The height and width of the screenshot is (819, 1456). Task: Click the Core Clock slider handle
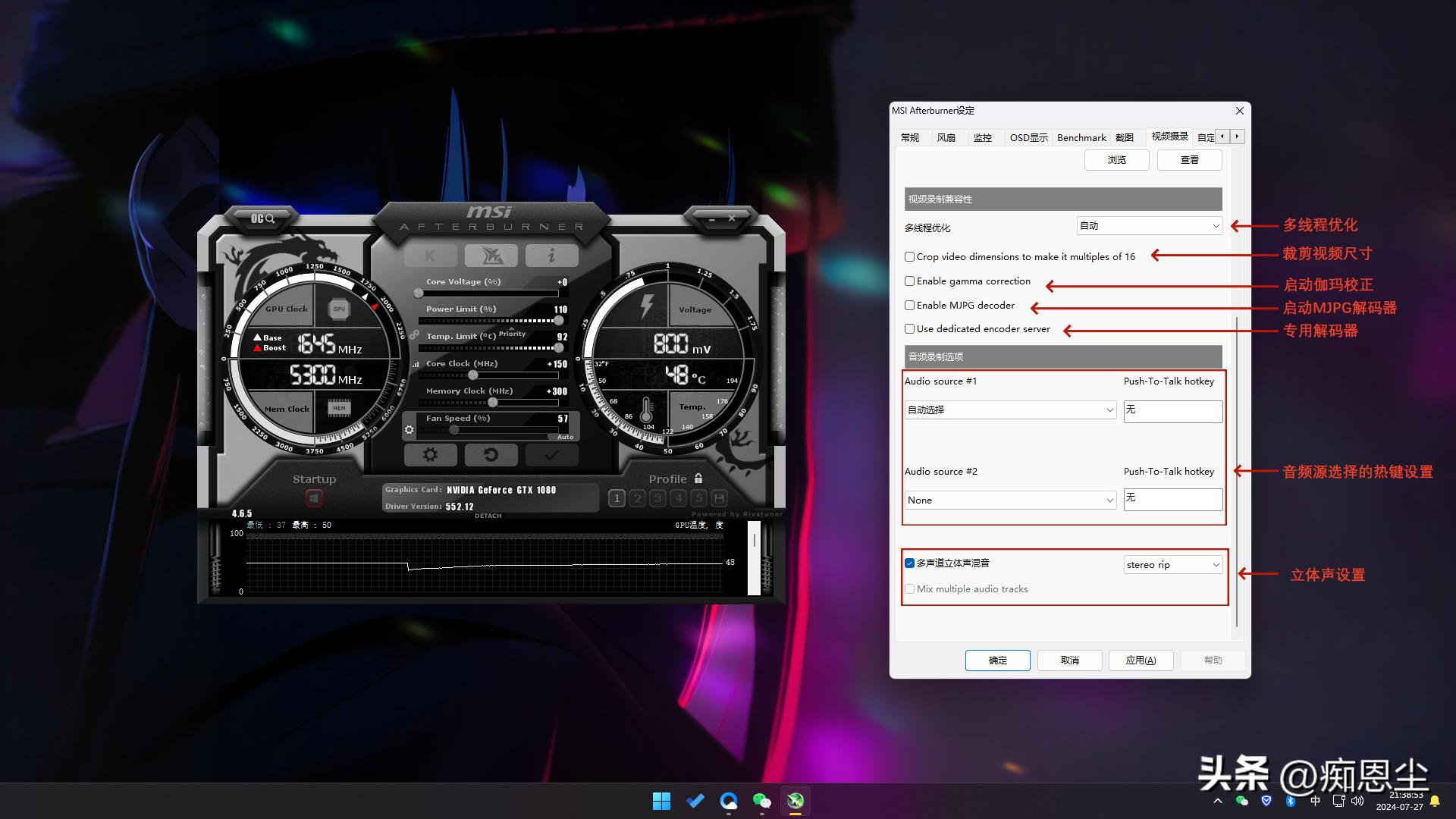pos(473,375)
